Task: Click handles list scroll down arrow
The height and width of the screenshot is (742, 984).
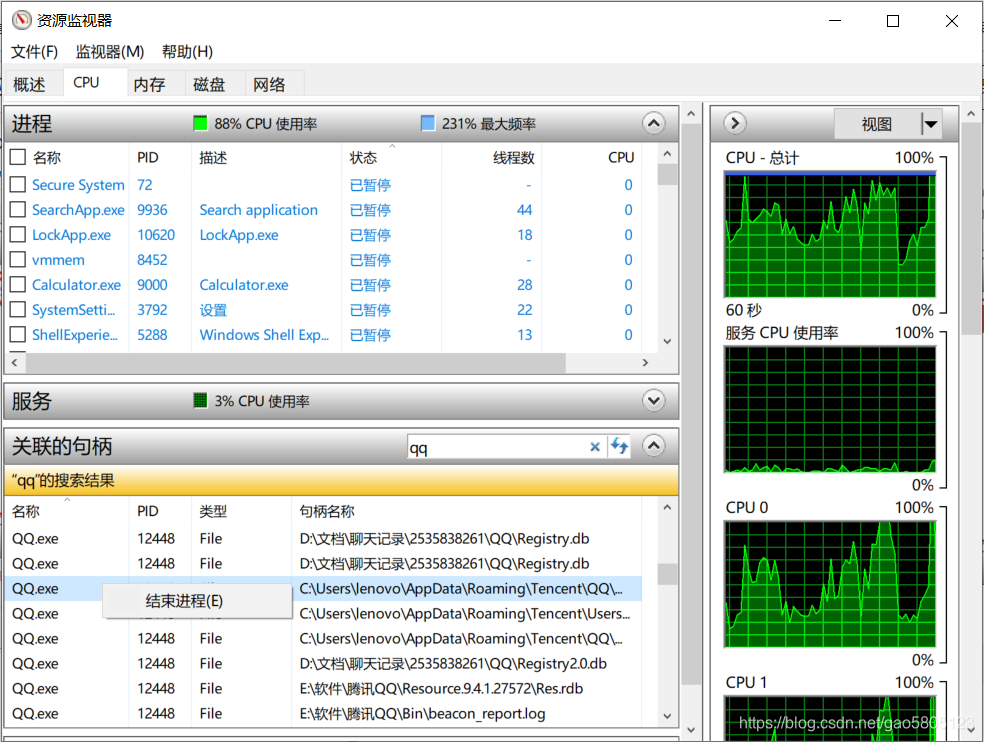Action: click(667, 716)
